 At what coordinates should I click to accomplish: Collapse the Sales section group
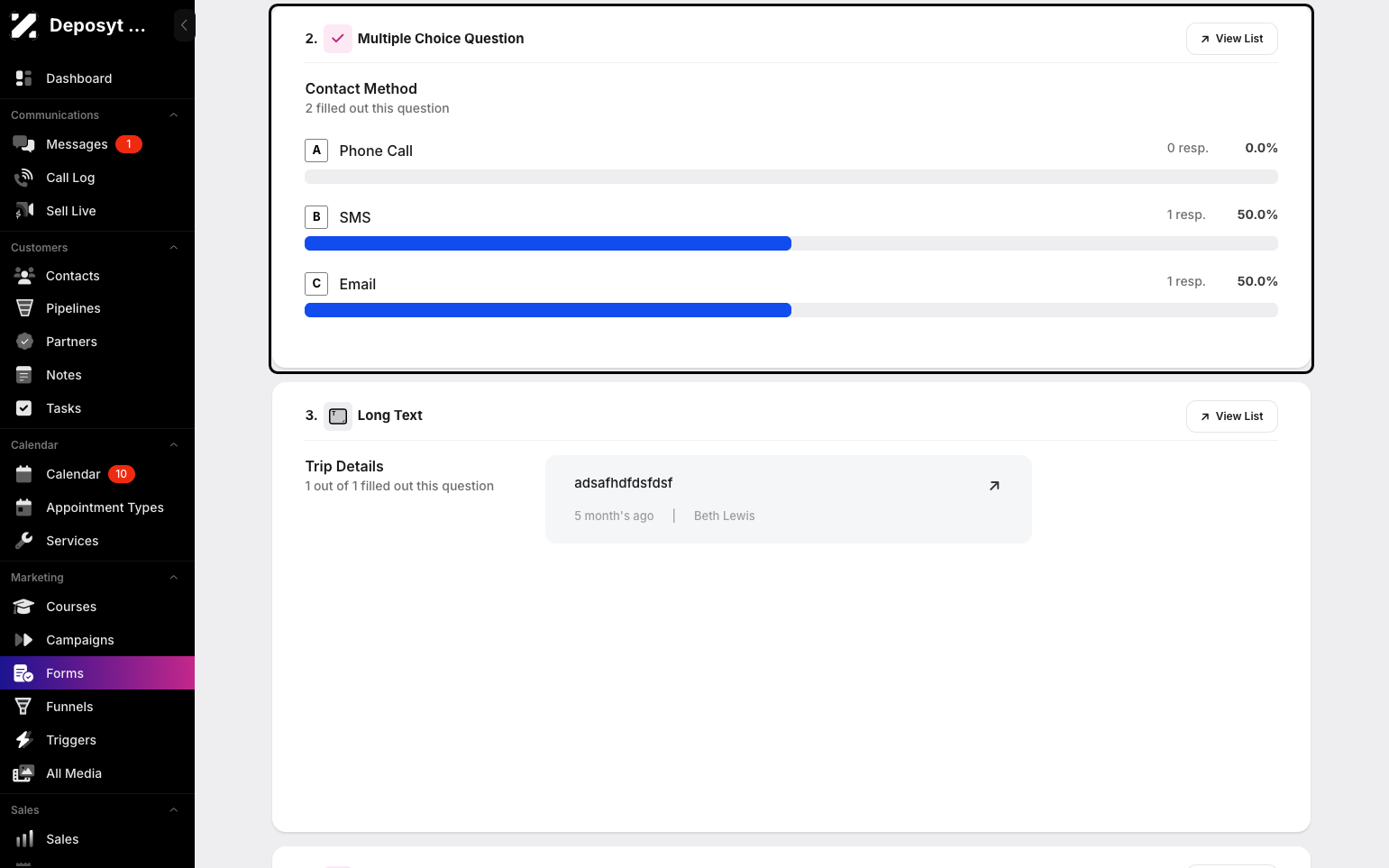(x=174, y=810)
